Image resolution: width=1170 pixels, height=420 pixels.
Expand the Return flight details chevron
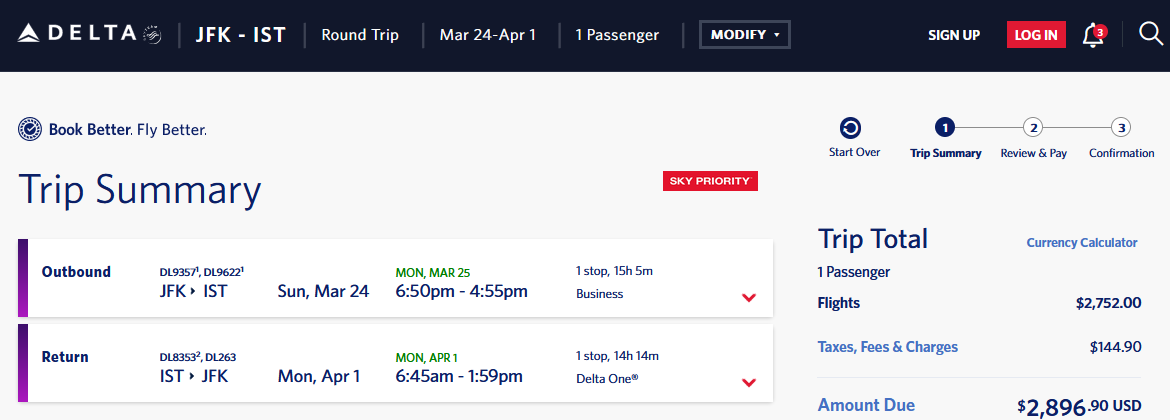tap(749, 383)
